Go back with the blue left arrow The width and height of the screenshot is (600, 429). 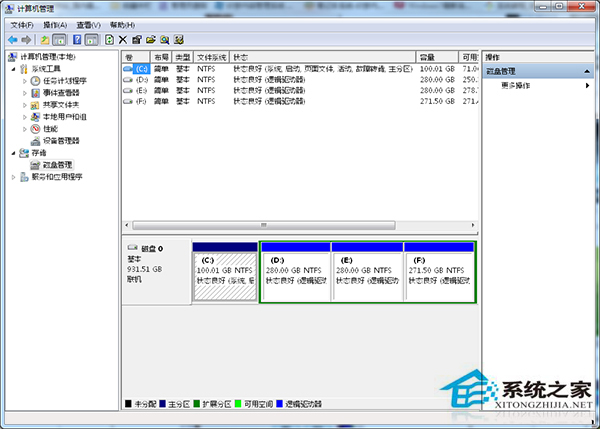click(13, 39)
